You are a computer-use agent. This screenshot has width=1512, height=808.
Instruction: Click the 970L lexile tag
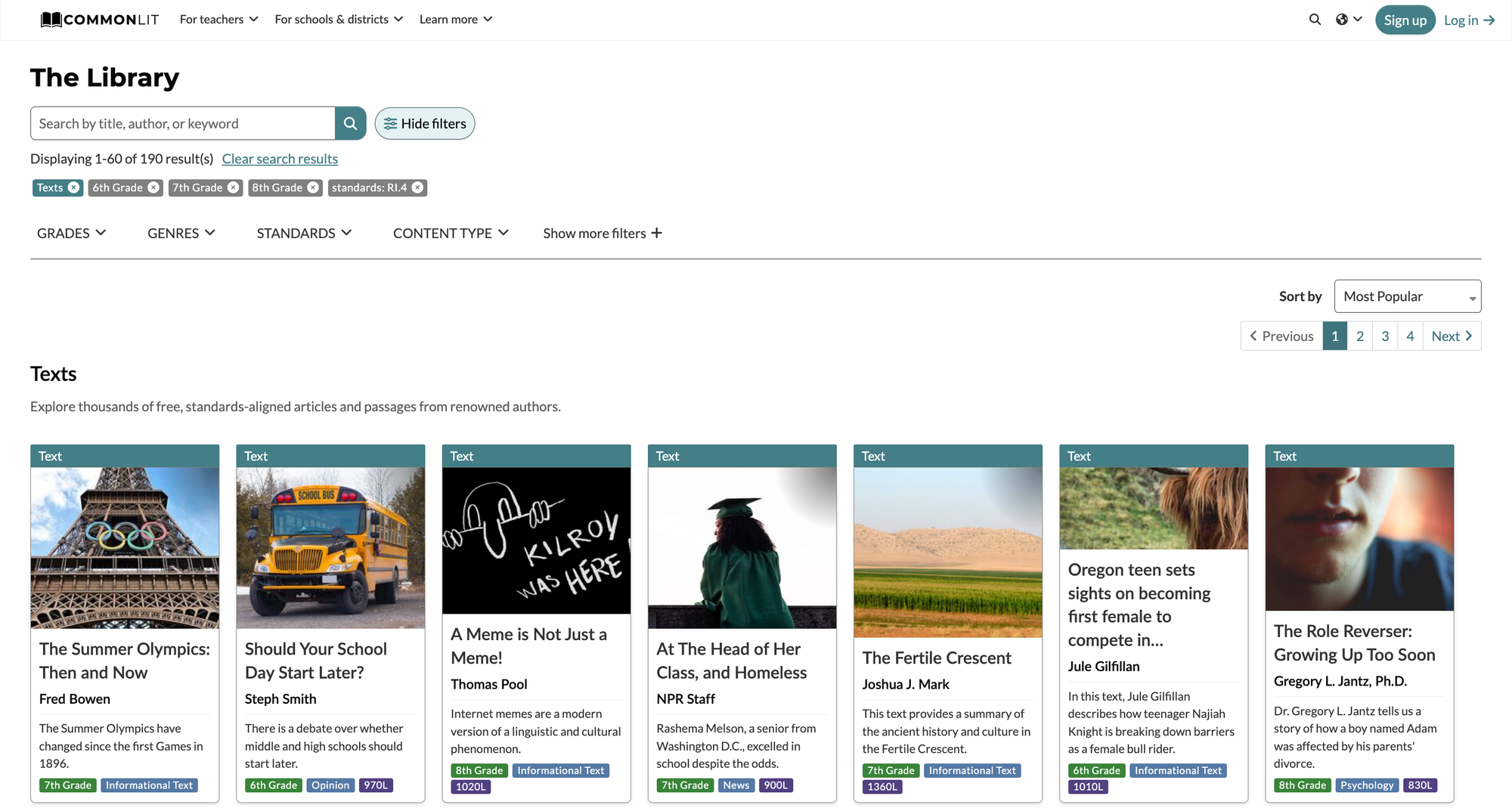click(x=376, y=785)
